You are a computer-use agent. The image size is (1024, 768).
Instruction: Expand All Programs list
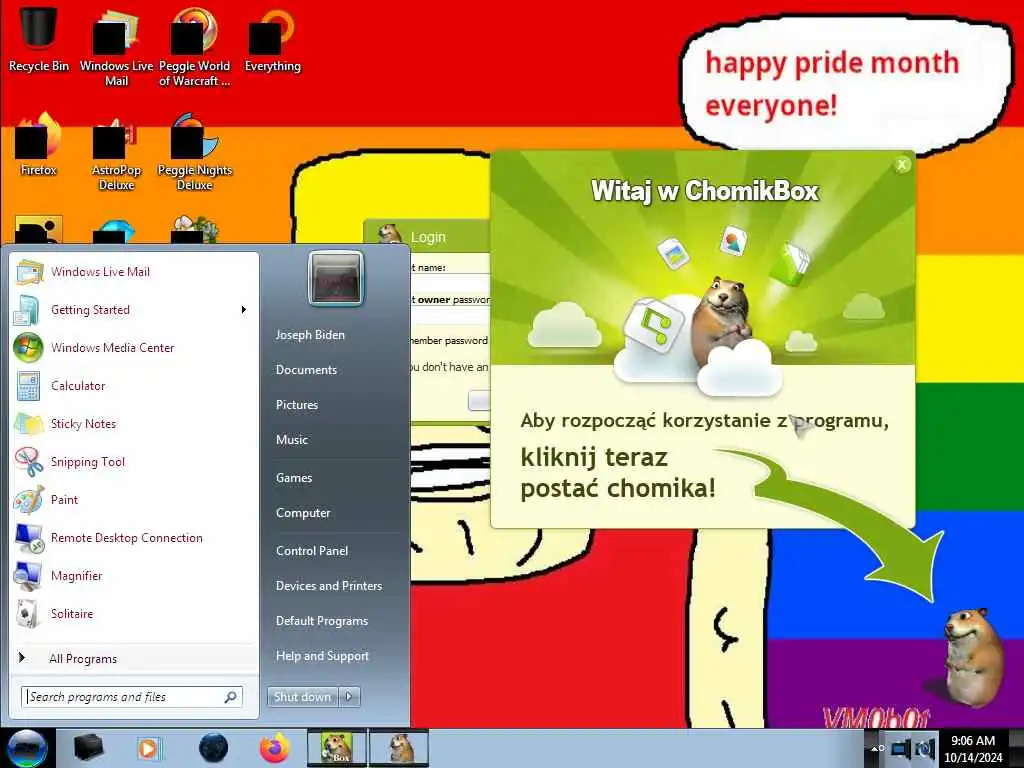[x=134, y=659]
